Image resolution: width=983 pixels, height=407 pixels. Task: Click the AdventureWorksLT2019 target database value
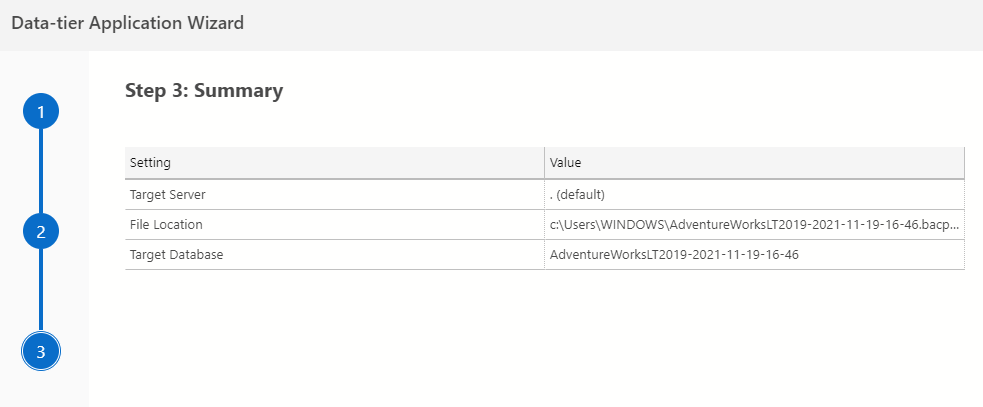(674, 254)
